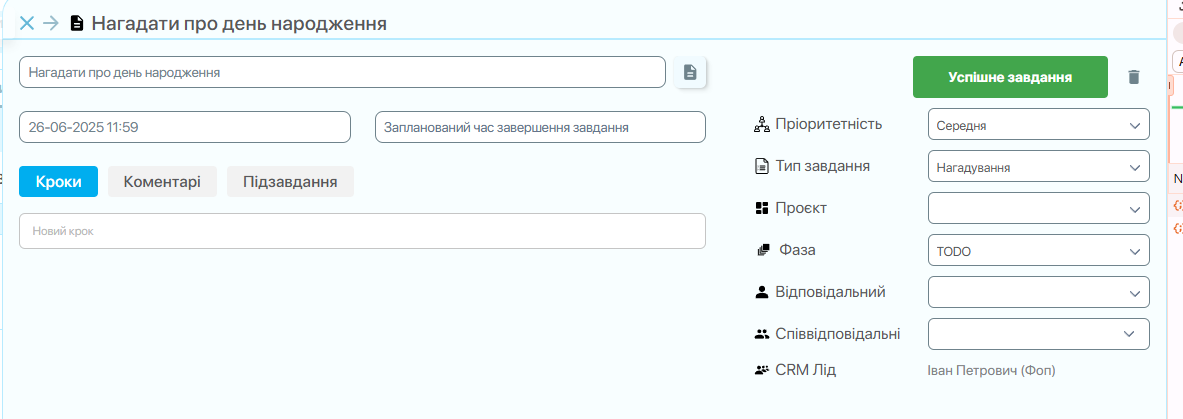
Task: Open CRM lead Іван Петрович (Фоп)
Action: click(991, 371)
